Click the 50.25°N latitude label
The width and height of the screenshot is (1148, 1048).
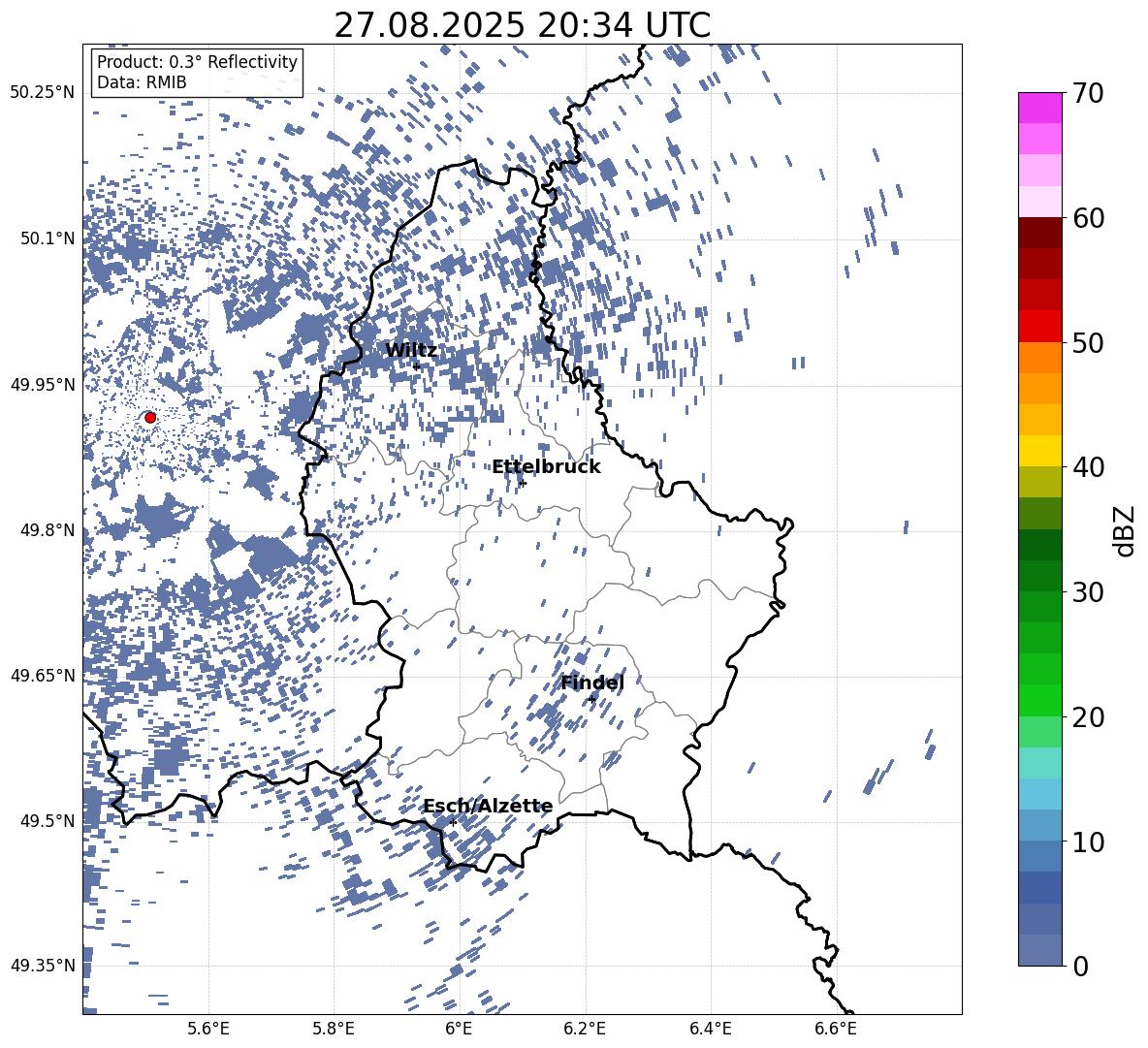pos(43,93)
